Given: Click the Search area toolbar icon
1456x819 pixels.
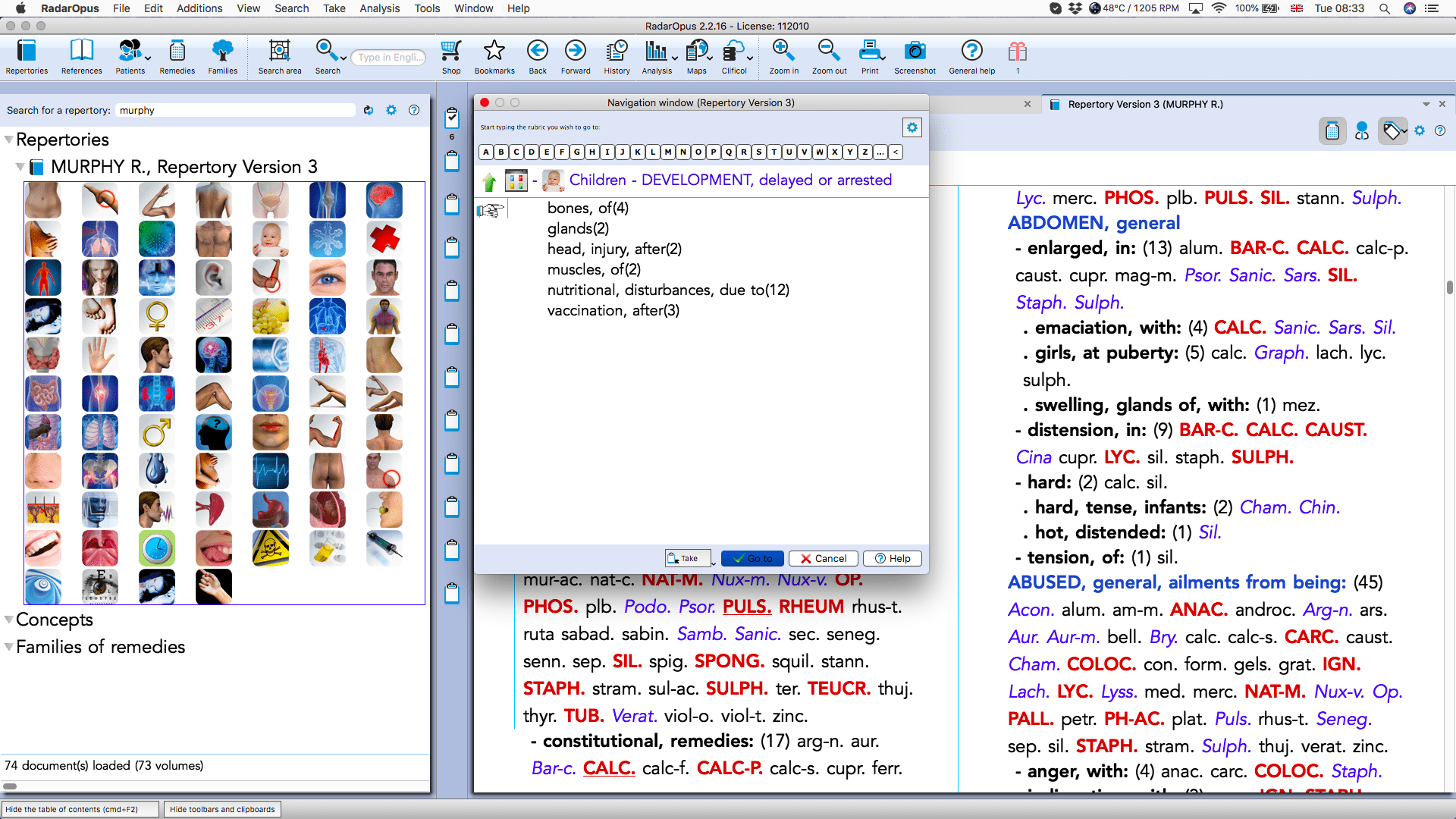Looking at the screenshot, I should point(279,52).
